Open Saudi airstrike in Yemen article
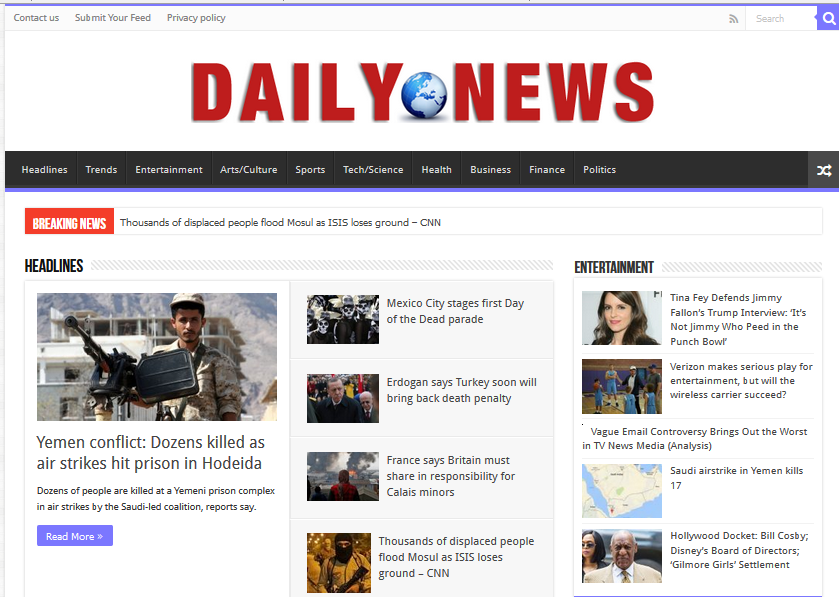The image size is (839, 597). [737, 478]
